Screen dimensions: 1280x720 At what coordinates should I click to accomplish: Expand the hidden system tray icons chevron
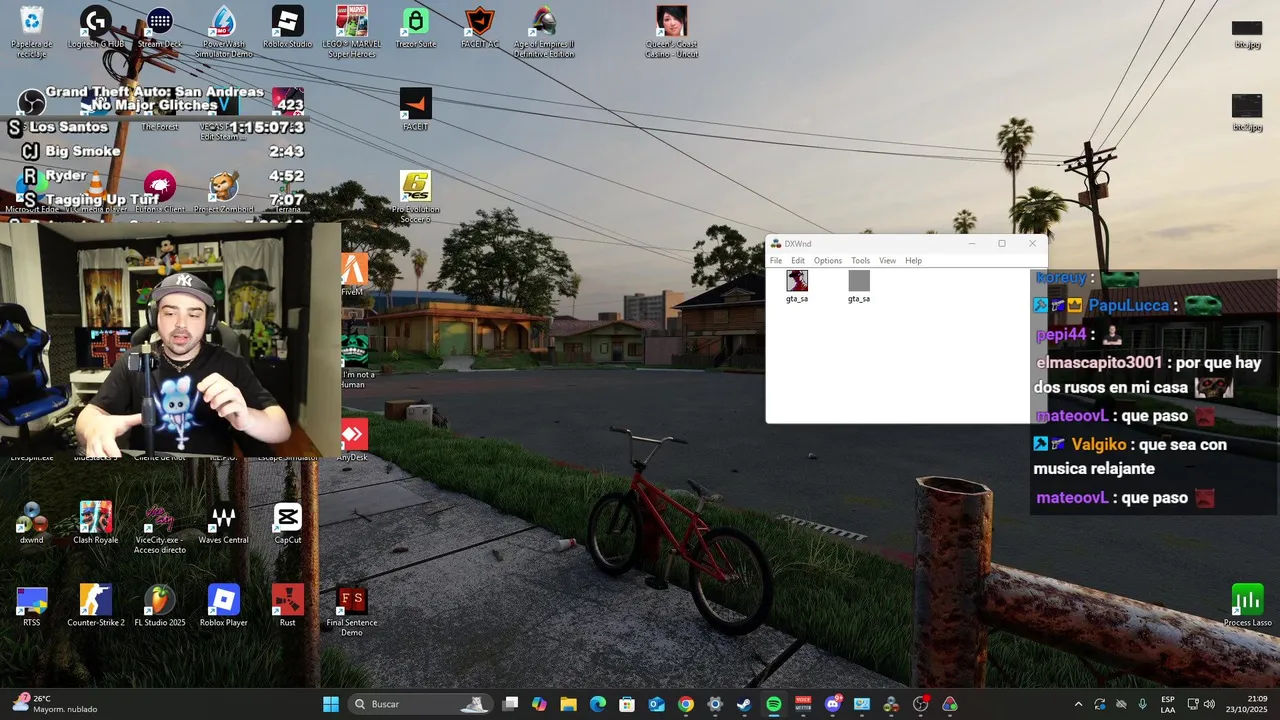click(1078, 704)
